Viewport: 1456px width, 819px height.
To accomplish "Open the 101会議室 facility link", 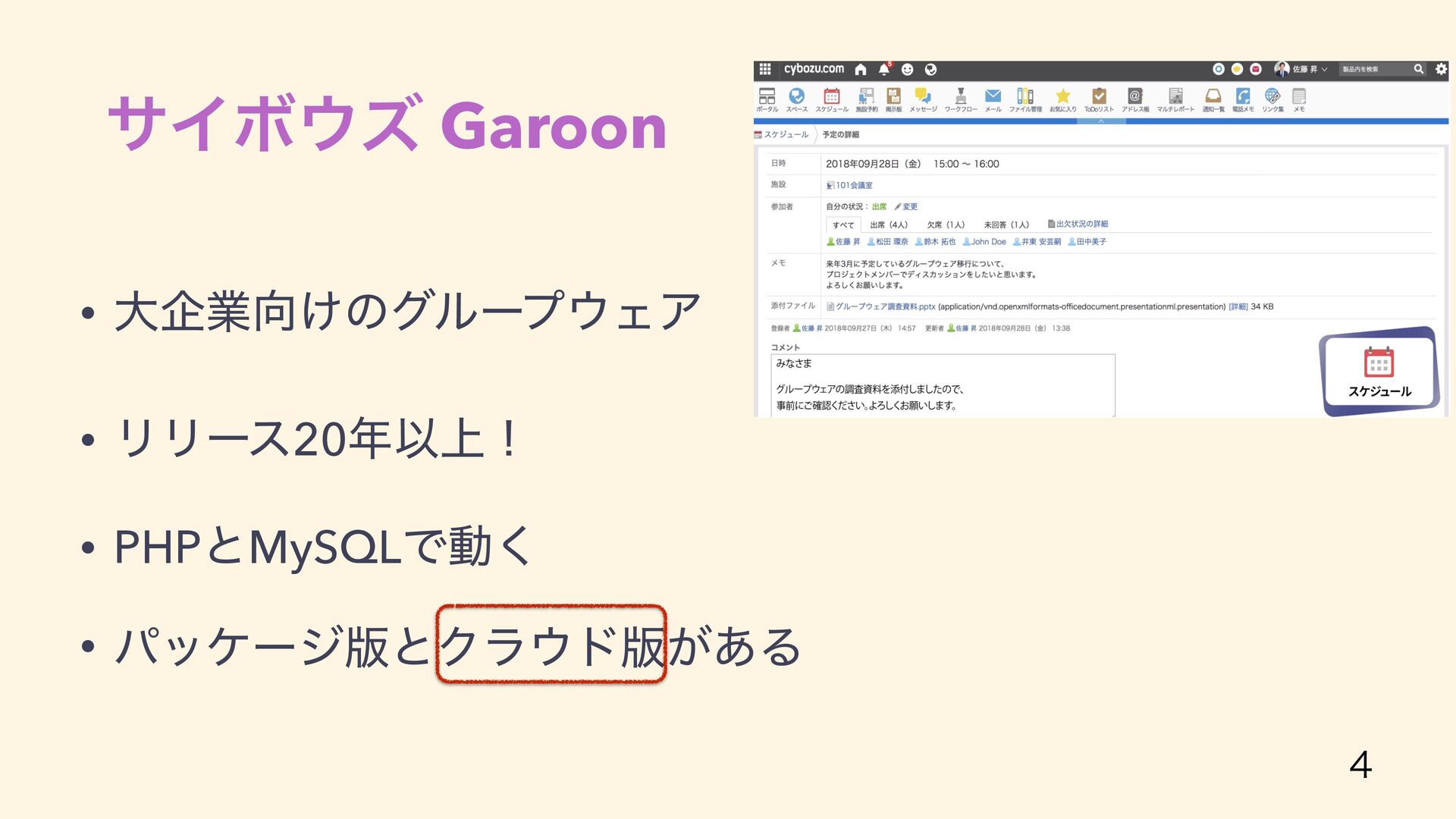I will coord(853,185).
